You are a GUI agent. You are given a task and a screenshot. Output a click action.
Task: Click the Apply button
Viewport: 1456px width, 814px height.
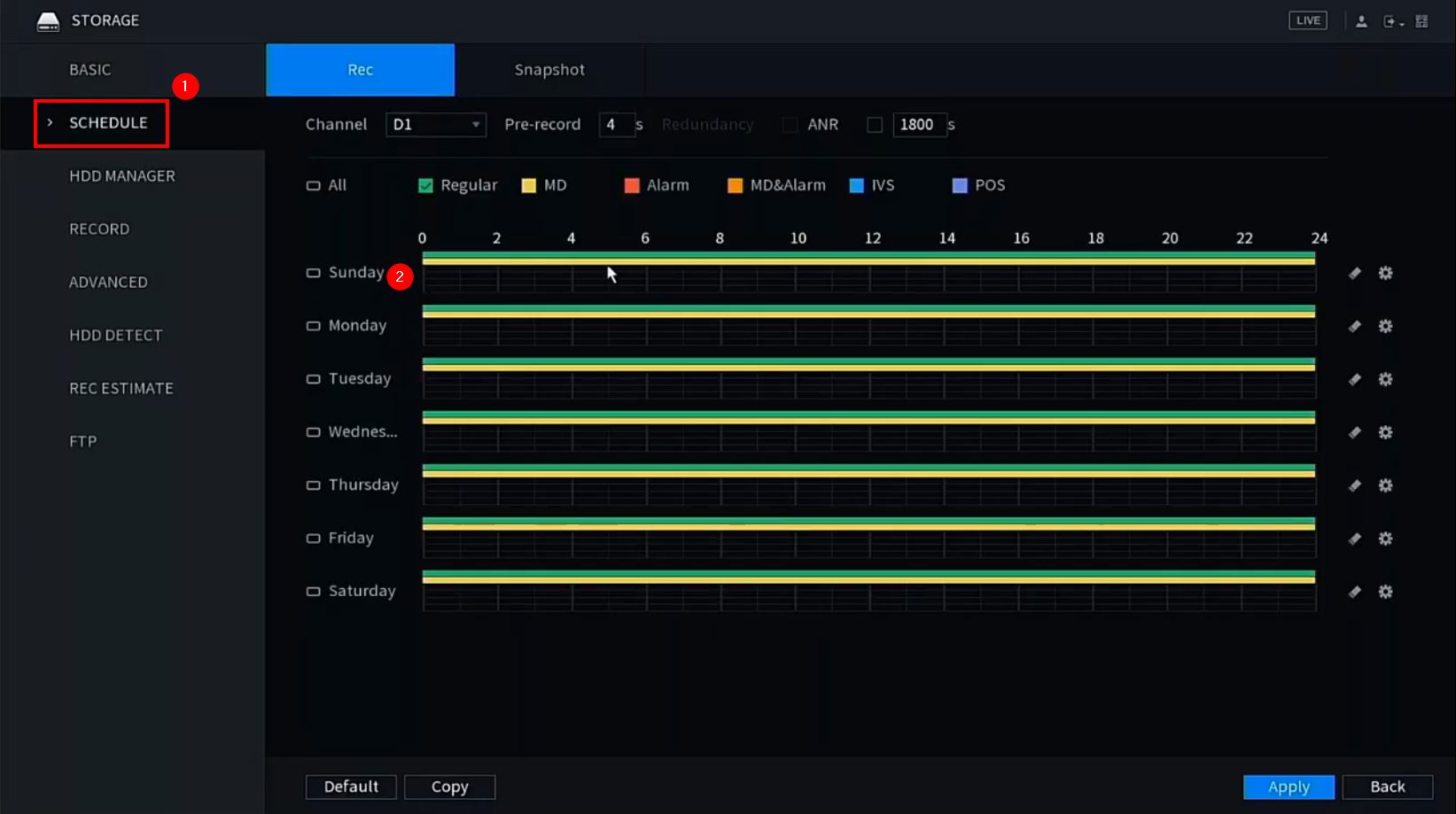pos(1288,787)
